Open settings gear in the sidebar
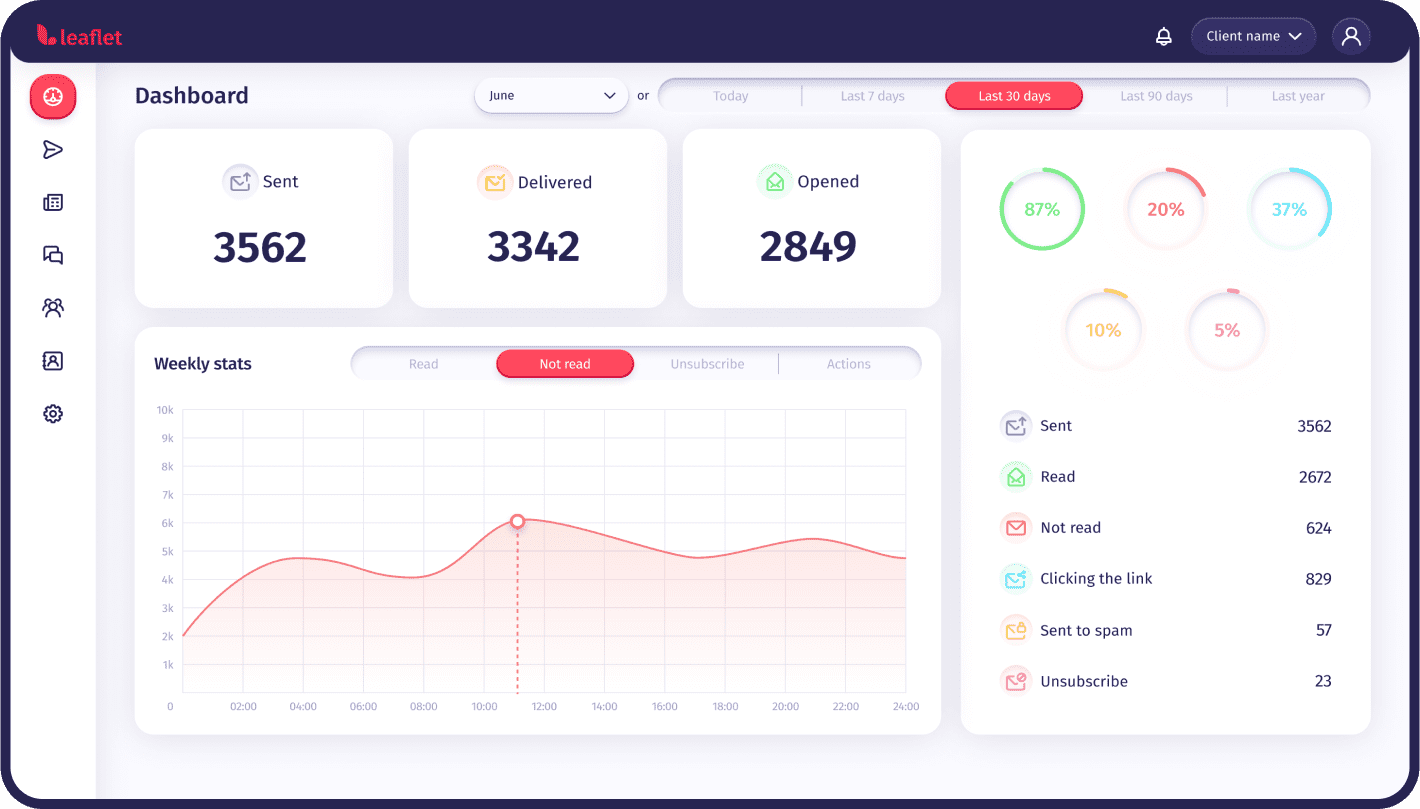Viewport: 1420px width, 809px height. point(53,414)
